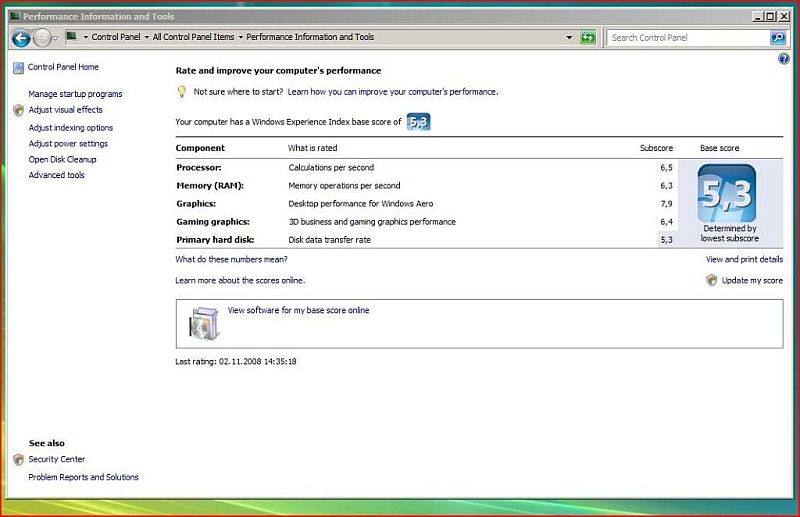The width and height of the screenshot is (800, 517).
Task: Click the search magnifier icon
Action: point(778,38)
